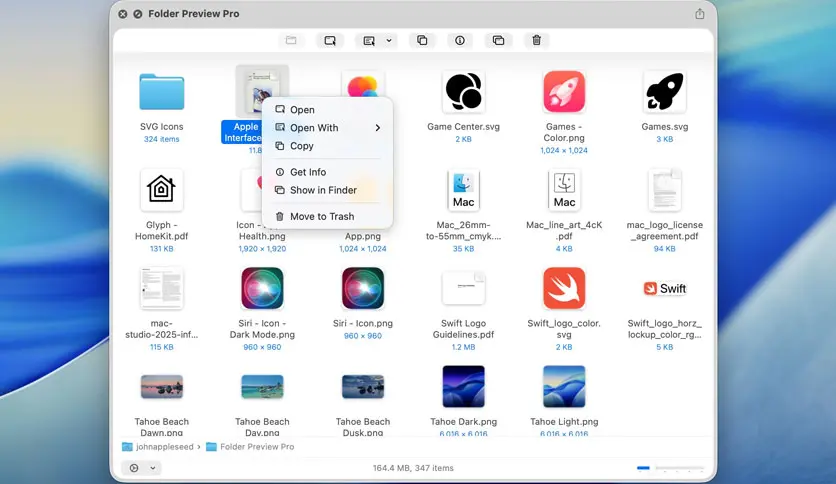Image resolution: width=836 pixels, height=484 pixels.
Task: Select the mac_logo_license_agreement.pdf icon
Action: tap(664, 190)
